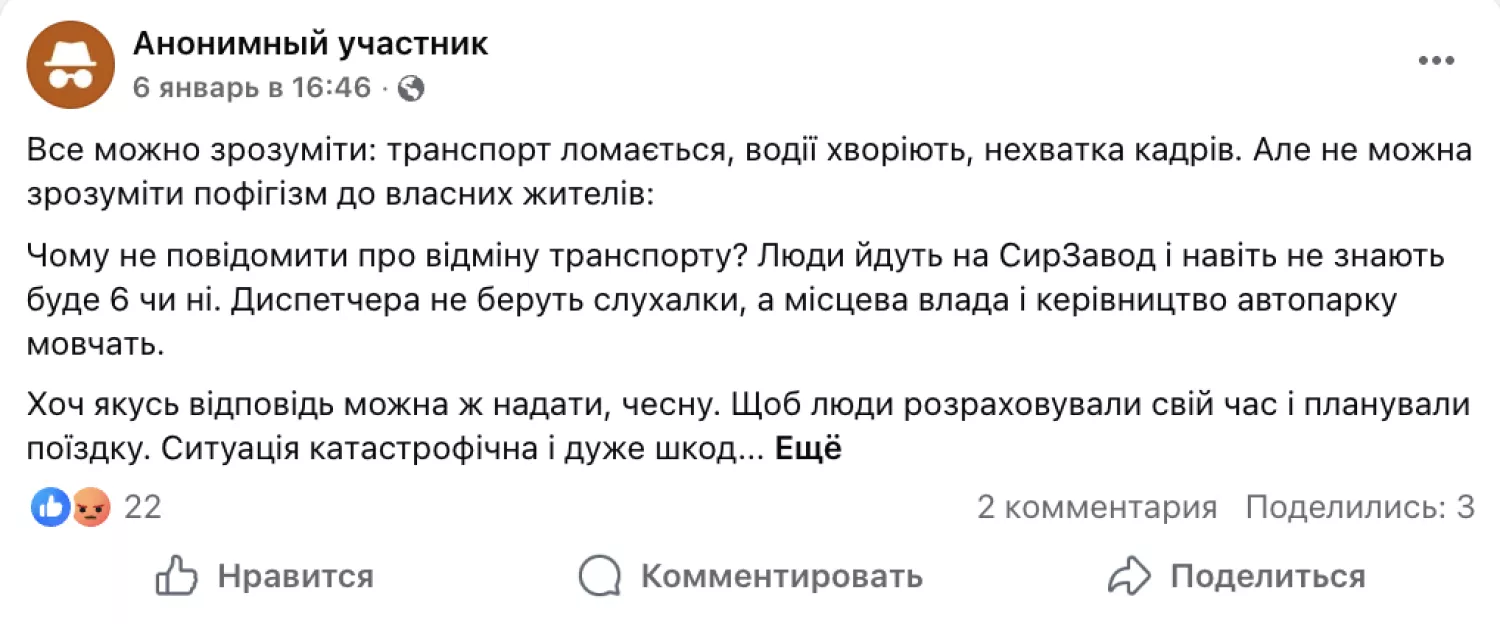This screenshot has width=1500, height=624.
Task: Expand comments via 2 комментария
Action: [1096, 508]
